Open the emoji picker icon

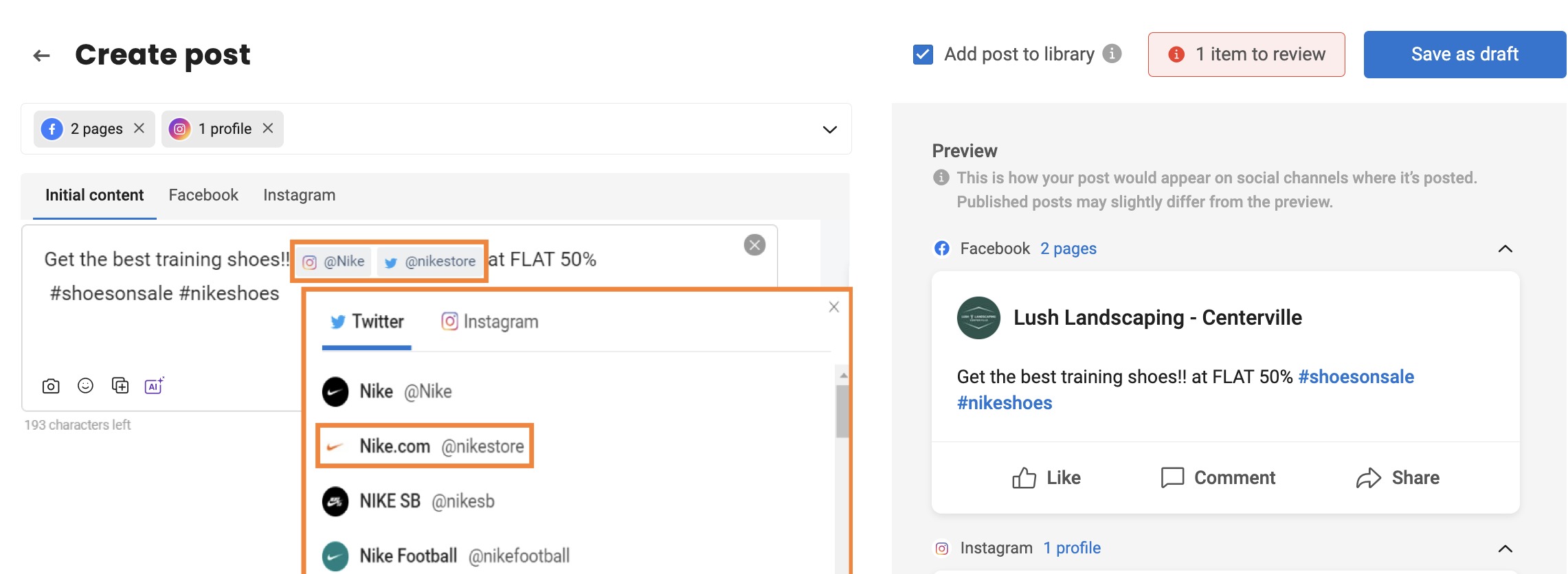click(85, 386)
